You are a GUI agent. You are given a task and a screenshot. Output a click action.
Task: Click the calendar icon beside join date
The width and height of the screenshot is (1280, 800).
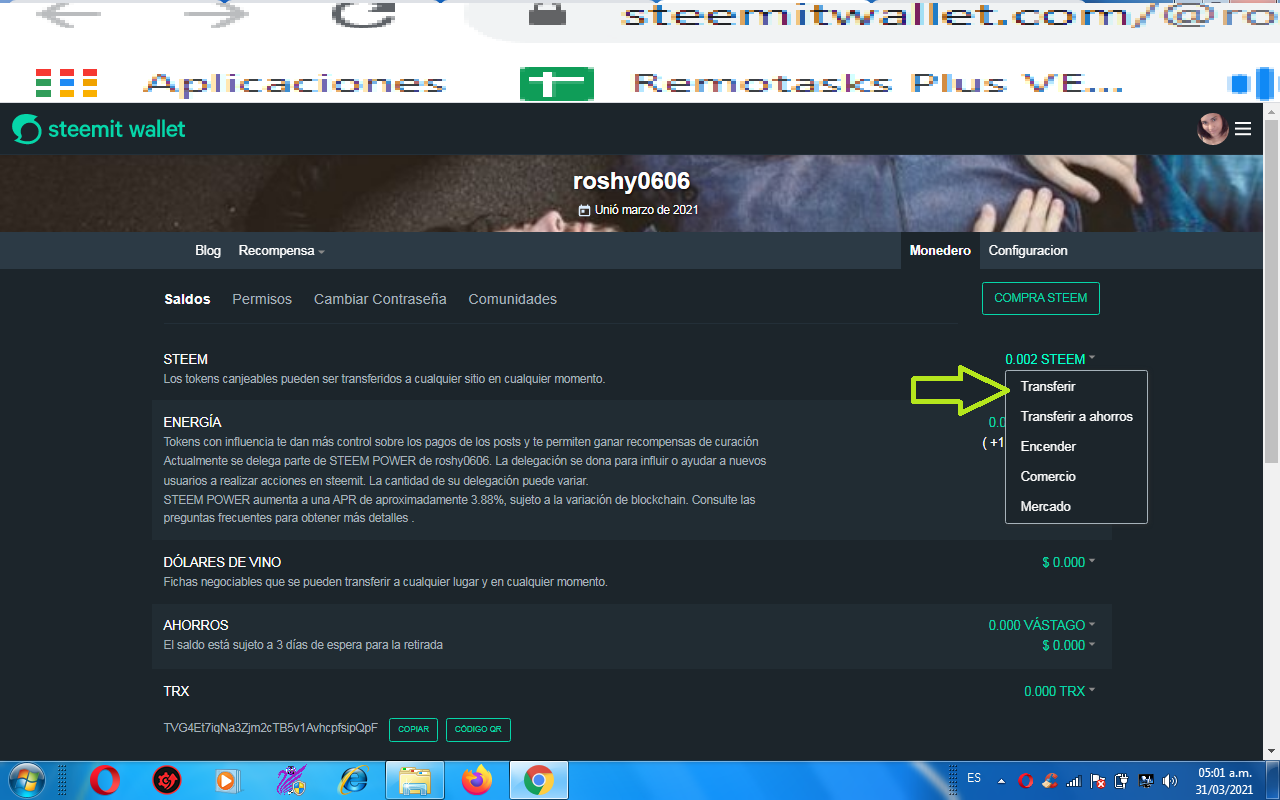coord(584,210)
